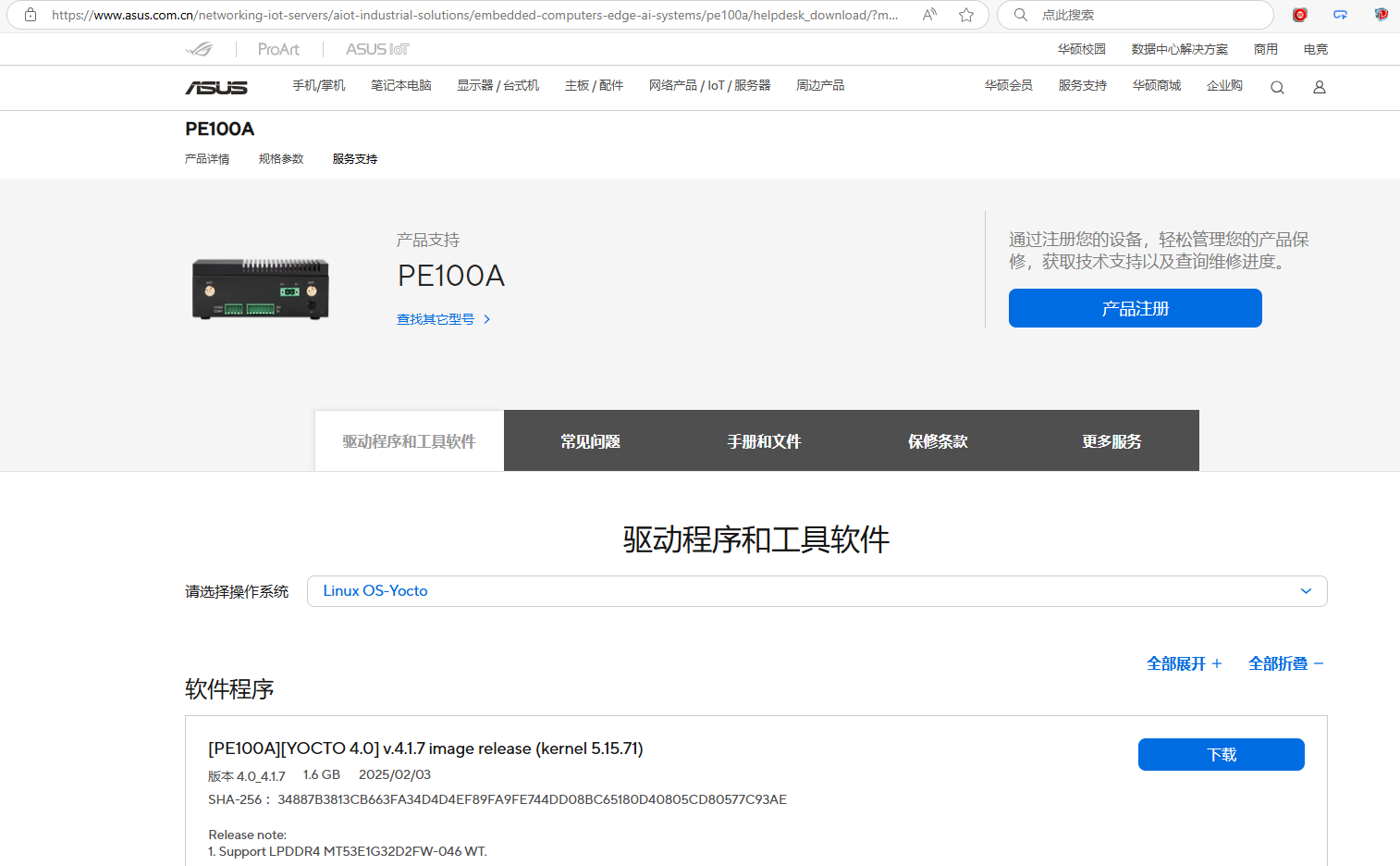The height and width of the screenshot is (866, 1400).
Task: Select the 服务支持 sub-navigation tab under PE100A
Action: [355, 159]
